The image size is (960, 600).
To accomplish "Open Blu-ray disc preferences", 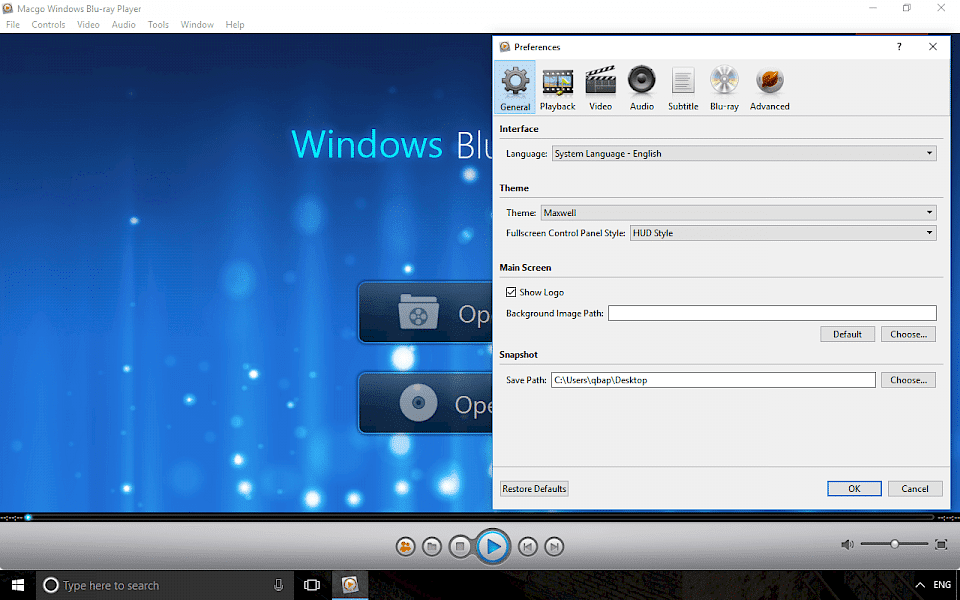I will pyautogui.click(x=724, y=88).
